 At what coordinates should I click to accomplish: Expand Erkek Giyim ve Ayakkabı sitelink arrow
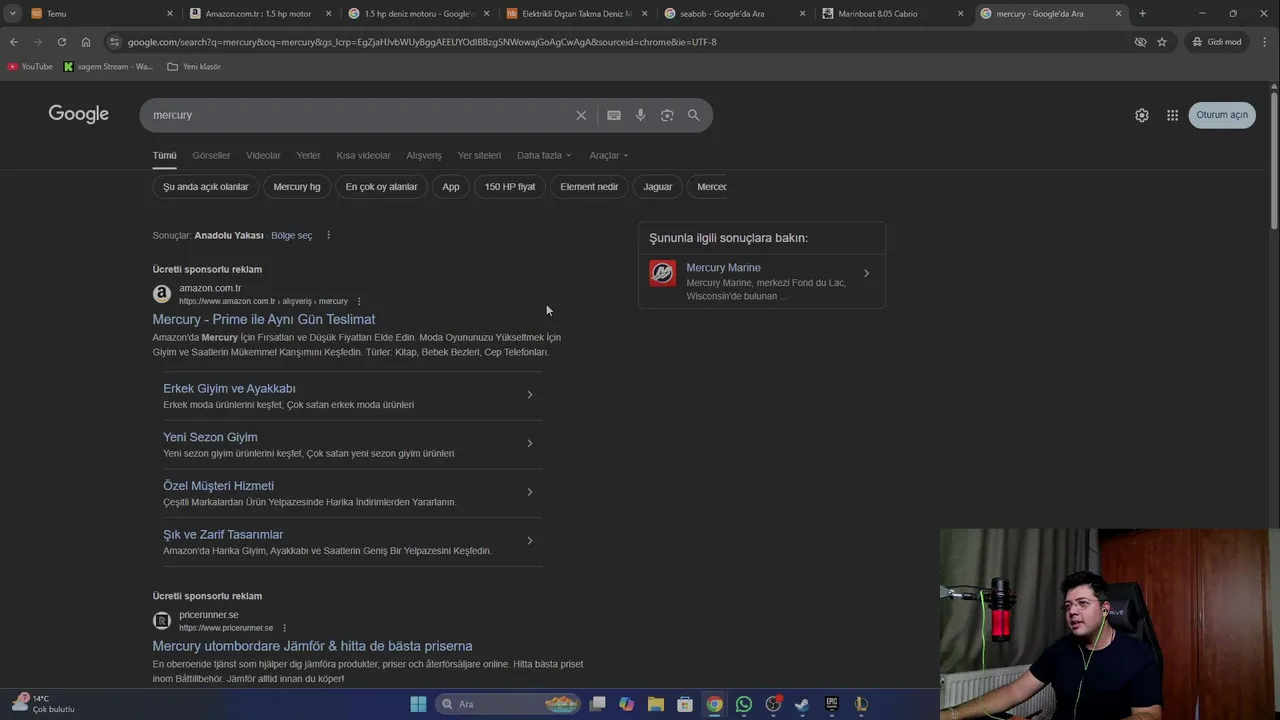[529, 395]
